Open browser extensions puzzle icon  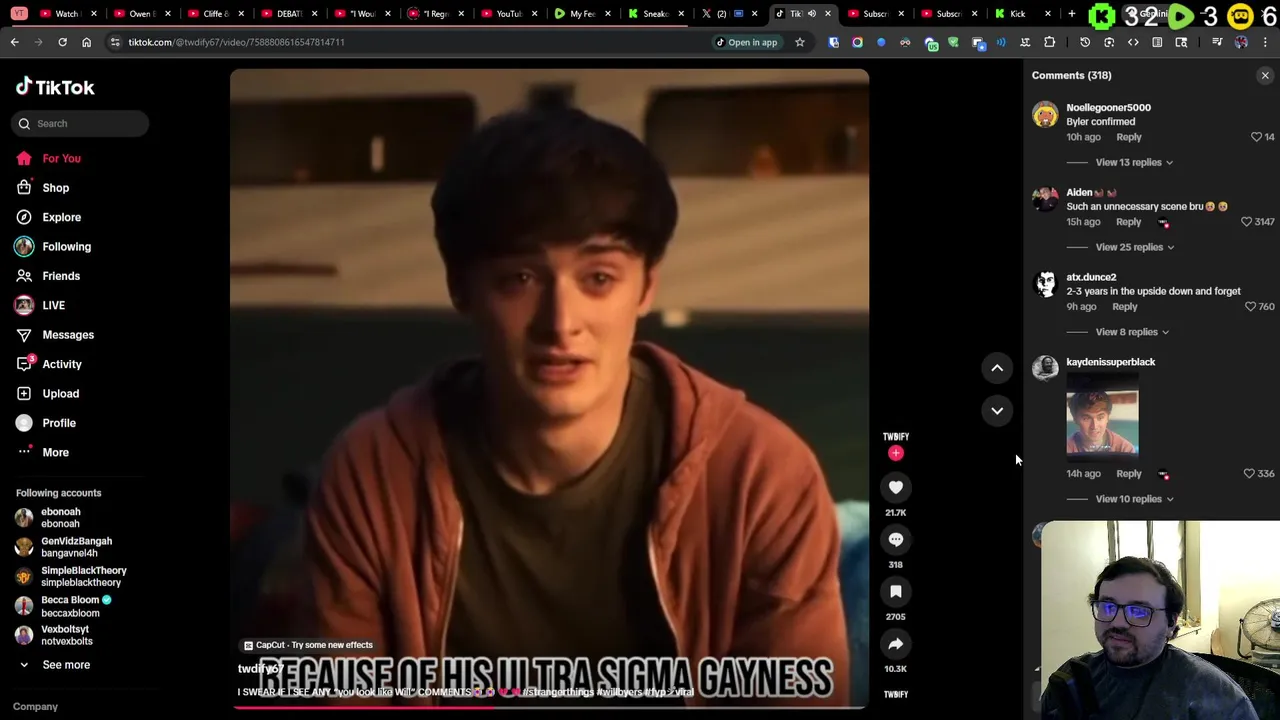[1049, 42]
